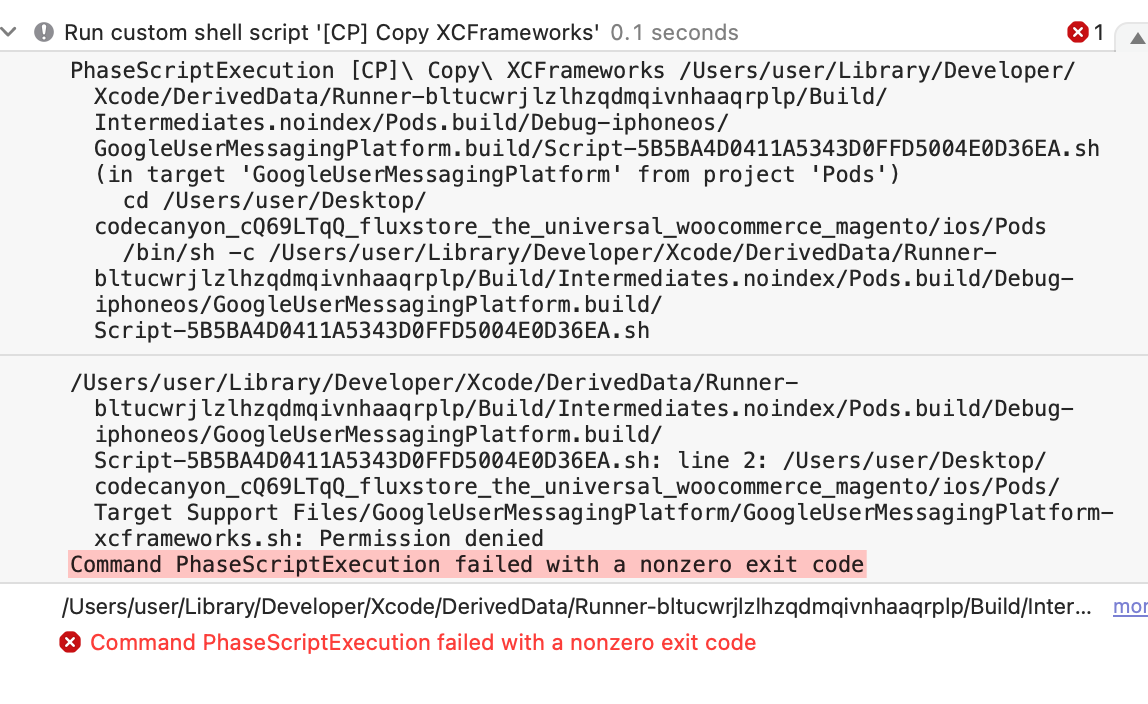Click the highlighted nonzero exit code line
Image resolution: width=1148 pixels, height=704 pixels.
pos(467,565)
